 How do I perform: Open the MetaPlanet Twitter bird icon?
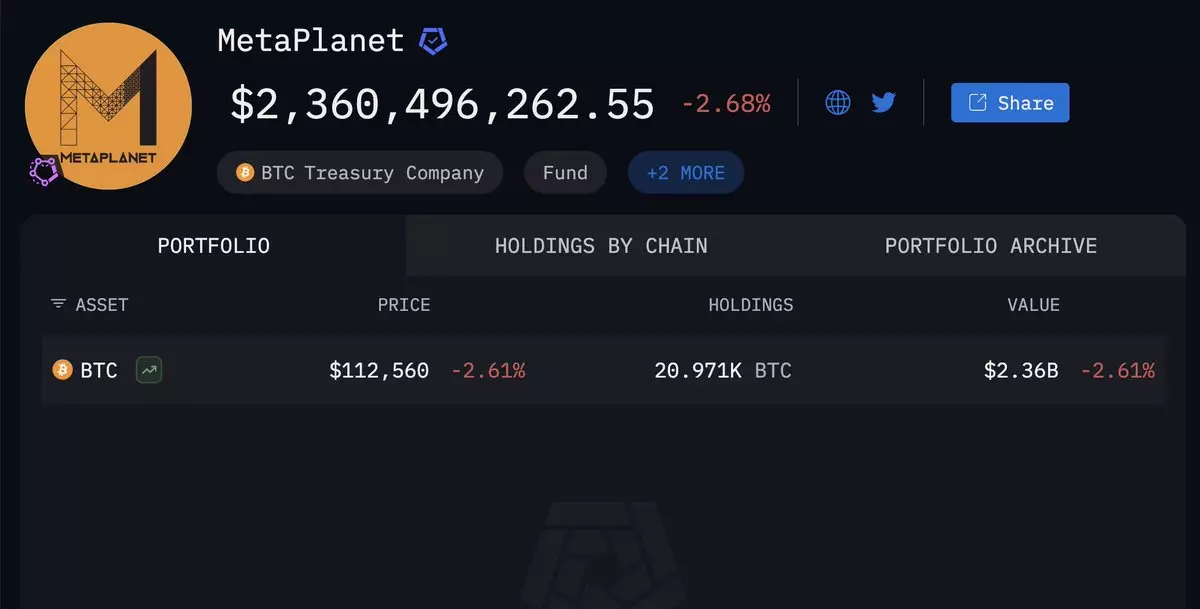883,102
